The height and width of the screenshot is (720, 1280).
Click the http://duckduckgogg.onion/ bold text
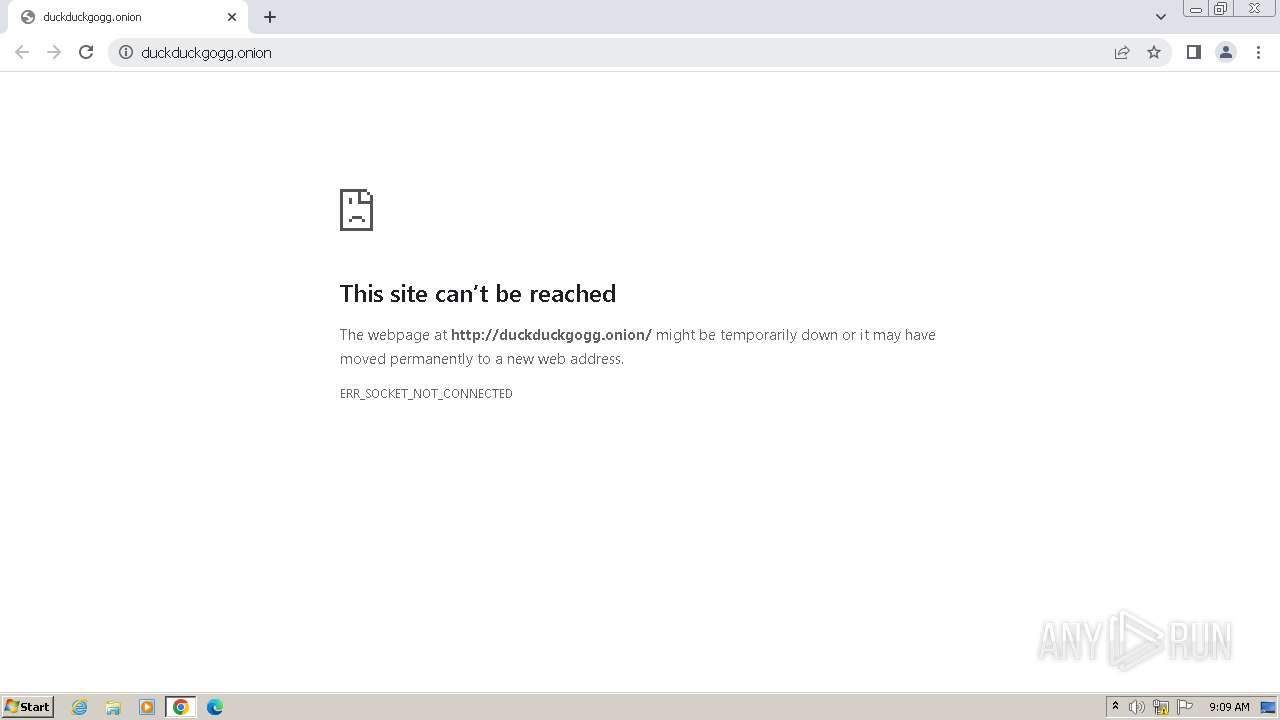pyautogui.click(x=551, y=335)
